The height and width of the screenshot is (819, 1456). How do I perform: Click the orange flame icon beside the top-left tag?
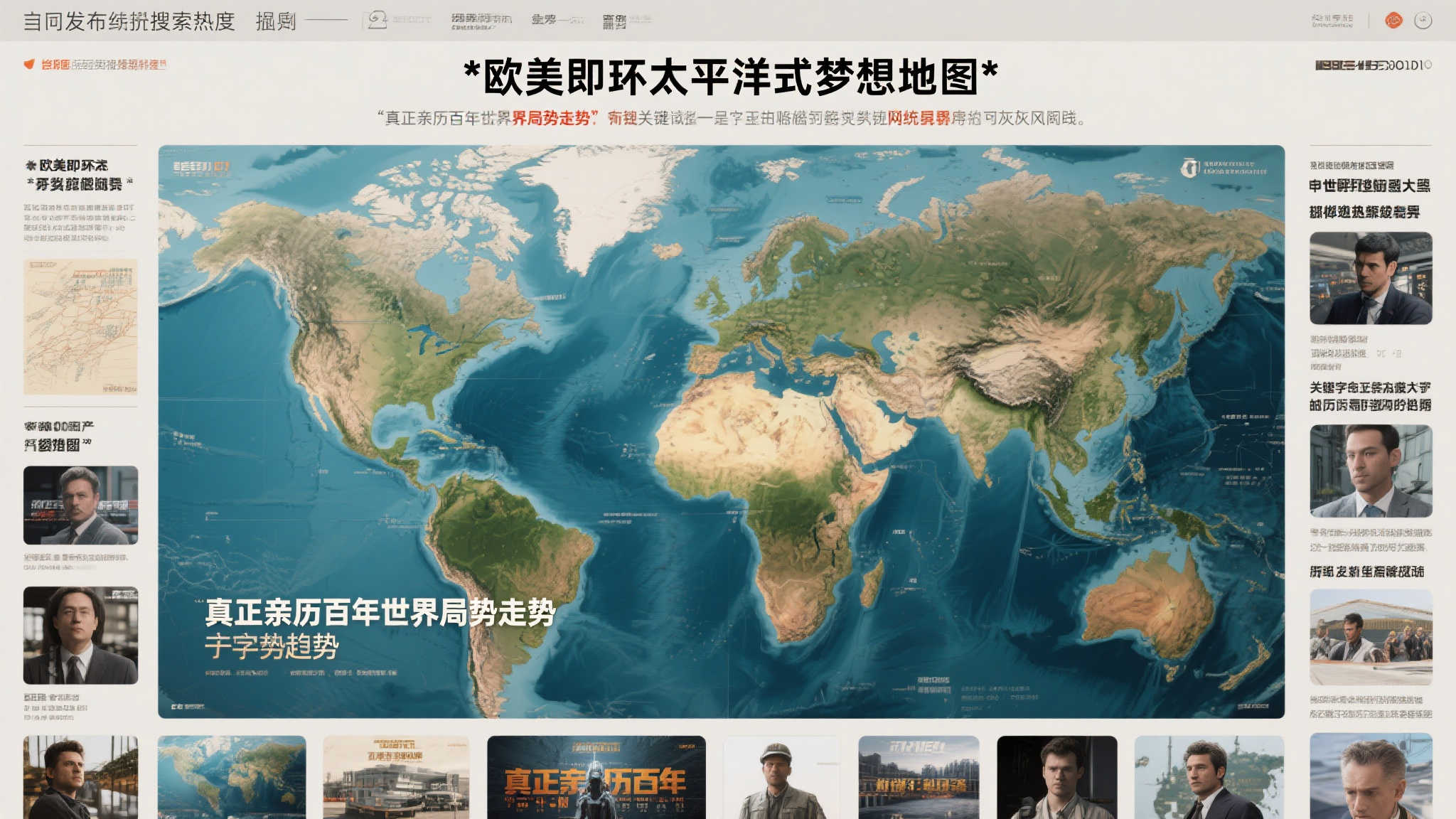click(29, 63)
